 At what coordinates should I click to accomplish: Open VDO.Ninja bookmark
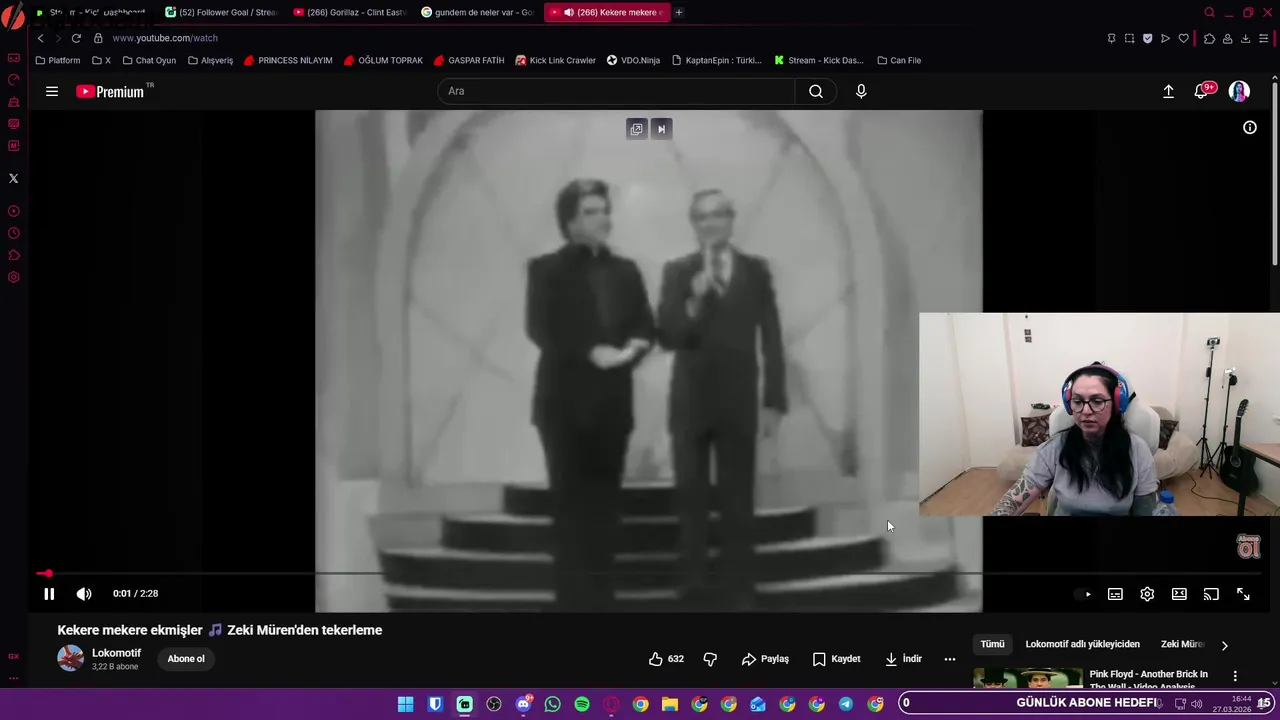[633, 60]
